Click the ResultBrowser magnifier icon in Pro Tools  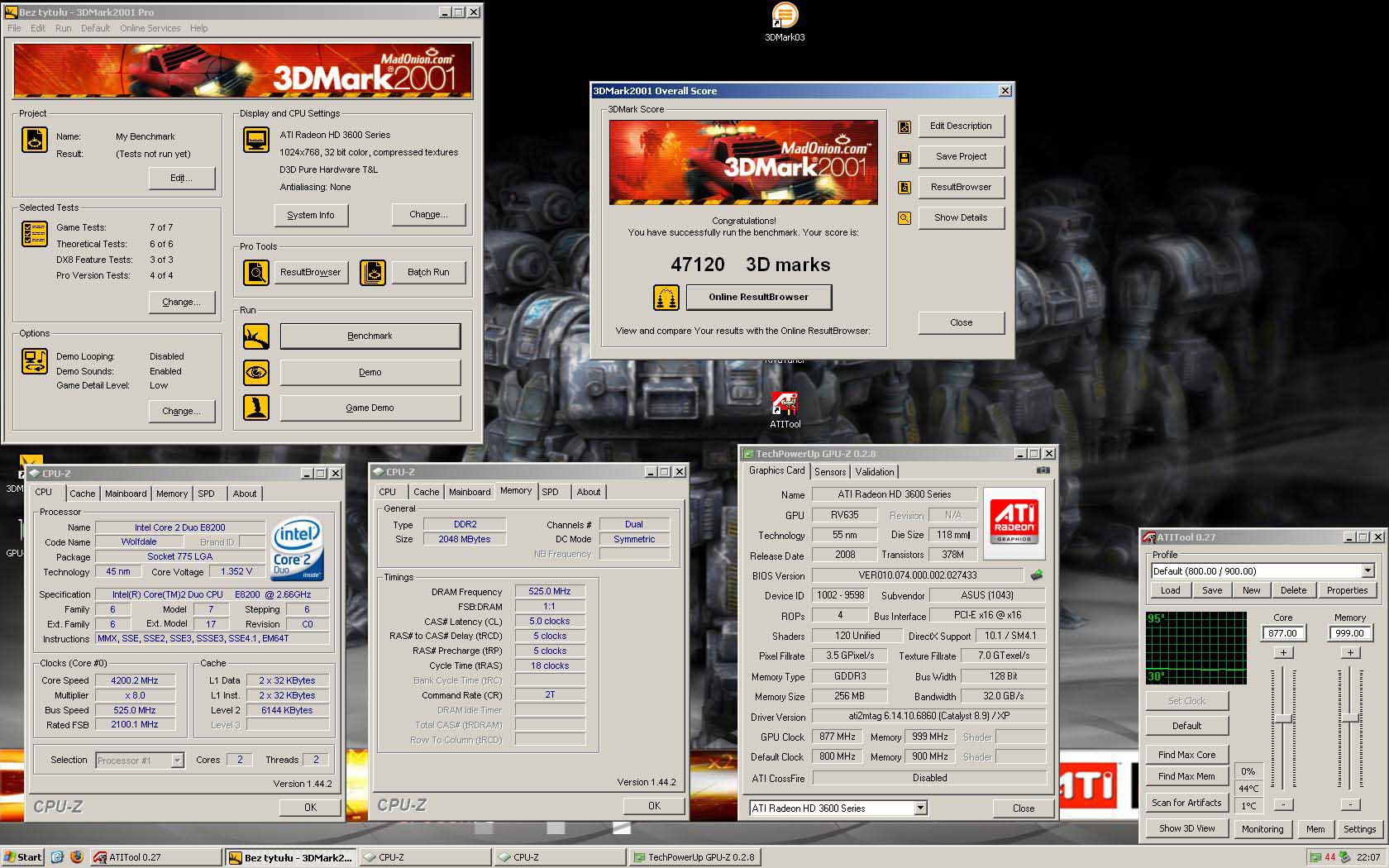256,272
